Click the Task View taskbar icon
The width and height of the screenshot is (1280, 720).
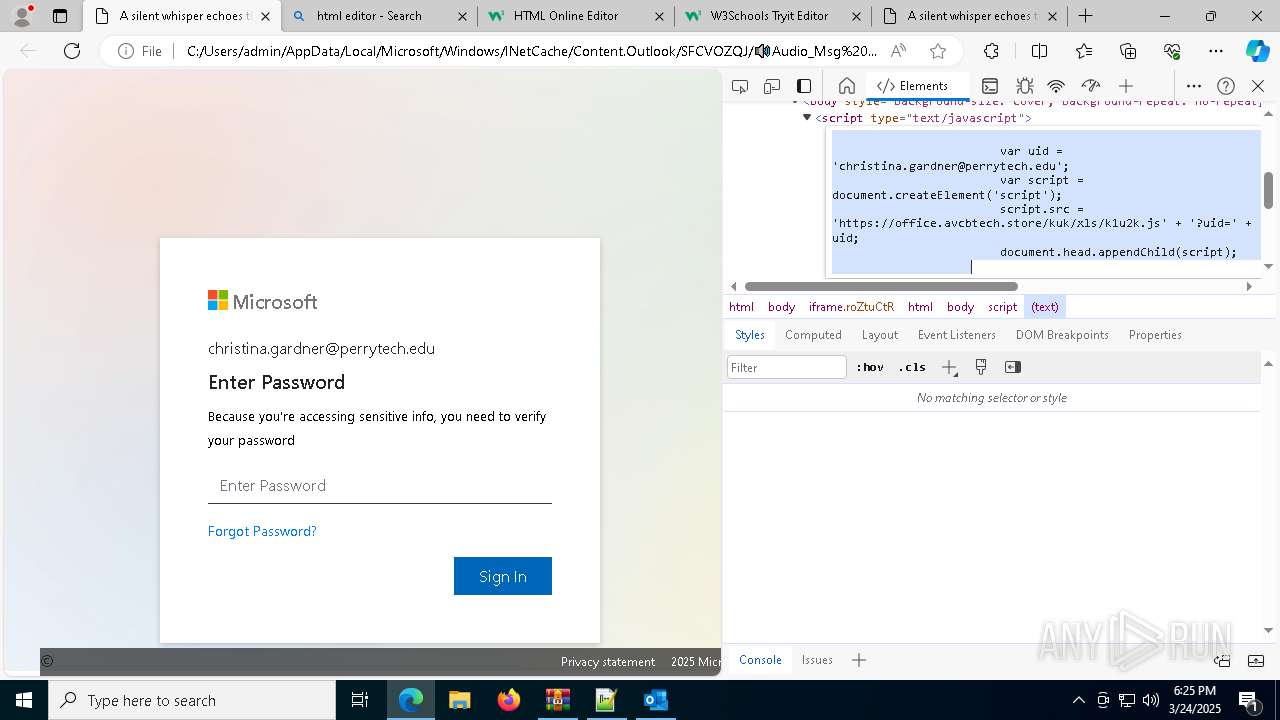360,700
